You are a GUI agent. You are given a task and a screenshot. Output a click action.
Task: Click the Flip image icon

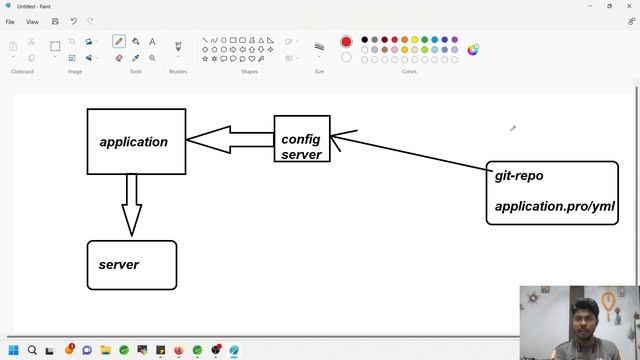coord(89,58)
